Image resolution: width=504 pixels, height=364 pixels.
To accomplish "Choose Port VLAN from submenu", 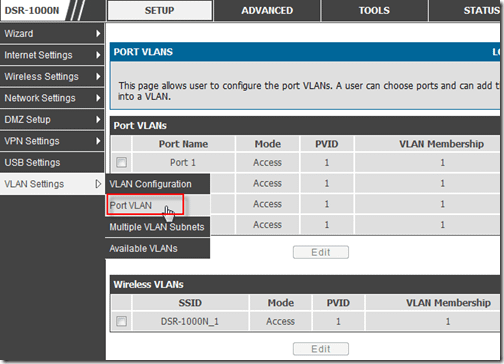I will 158,205.
